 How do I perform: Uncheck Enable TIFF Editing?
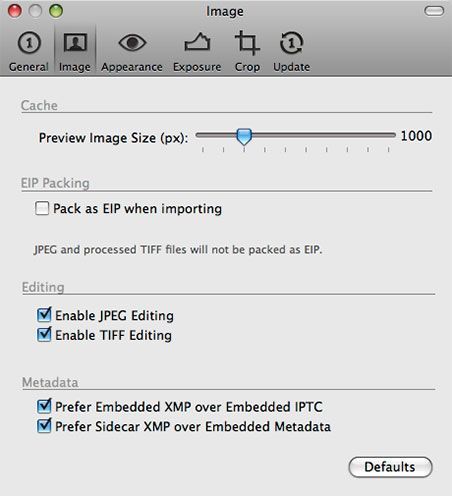click(x=44, y=335)
